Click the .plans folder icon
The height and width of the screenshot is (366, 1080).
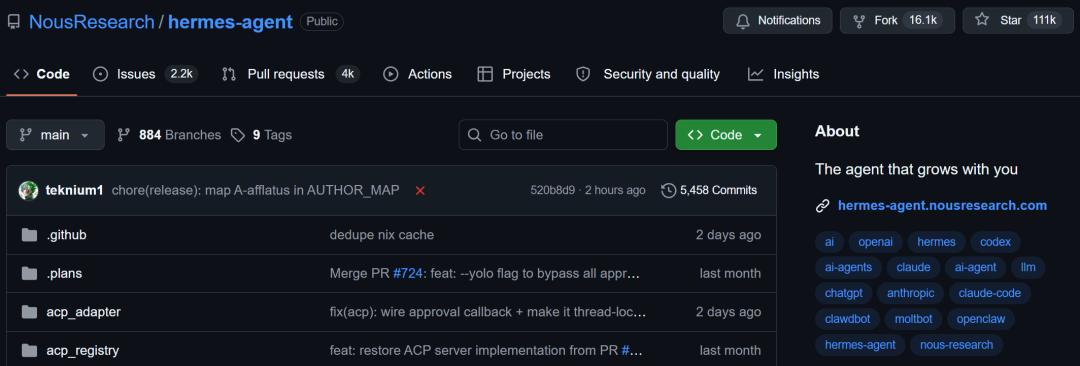pyautogui.click(x=29, y=274)
